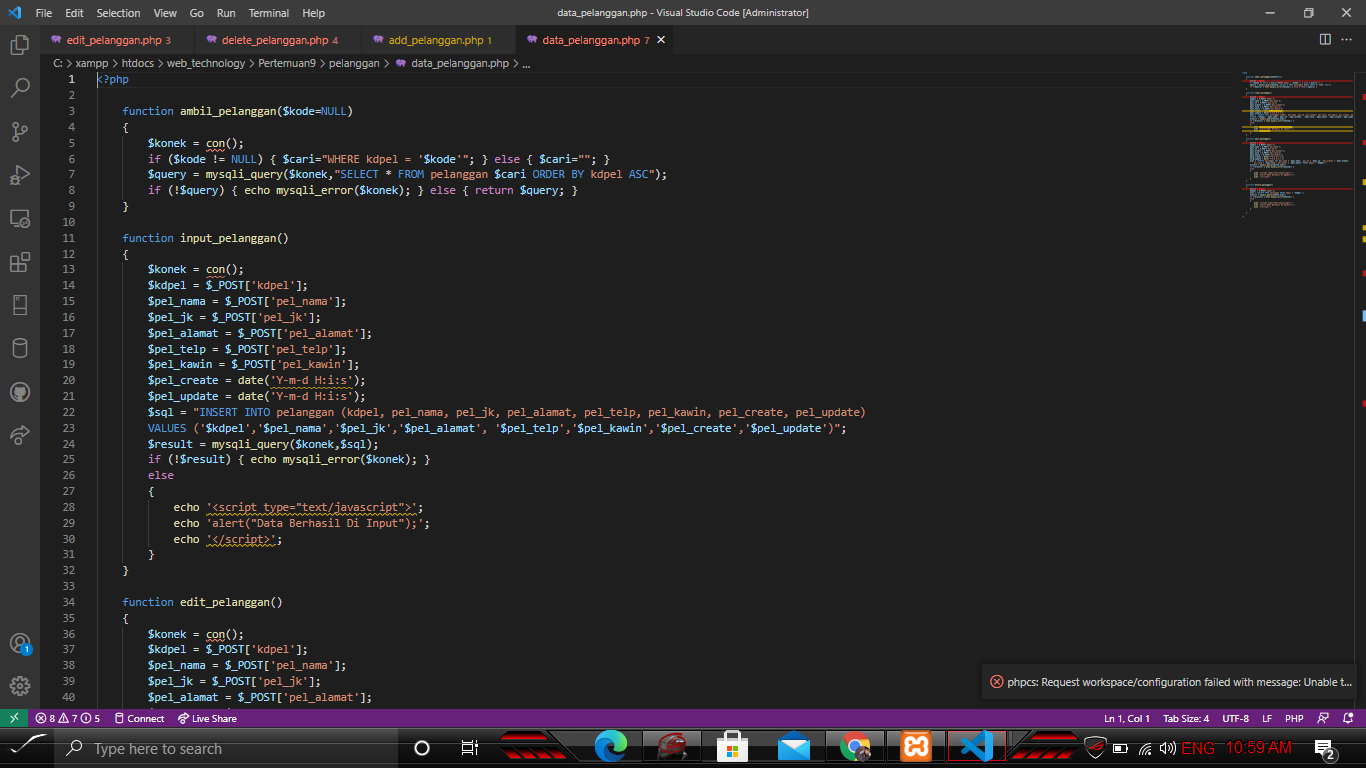Open the Search view in activity bar
This screenshot has height=768, width=1366.
19,88
